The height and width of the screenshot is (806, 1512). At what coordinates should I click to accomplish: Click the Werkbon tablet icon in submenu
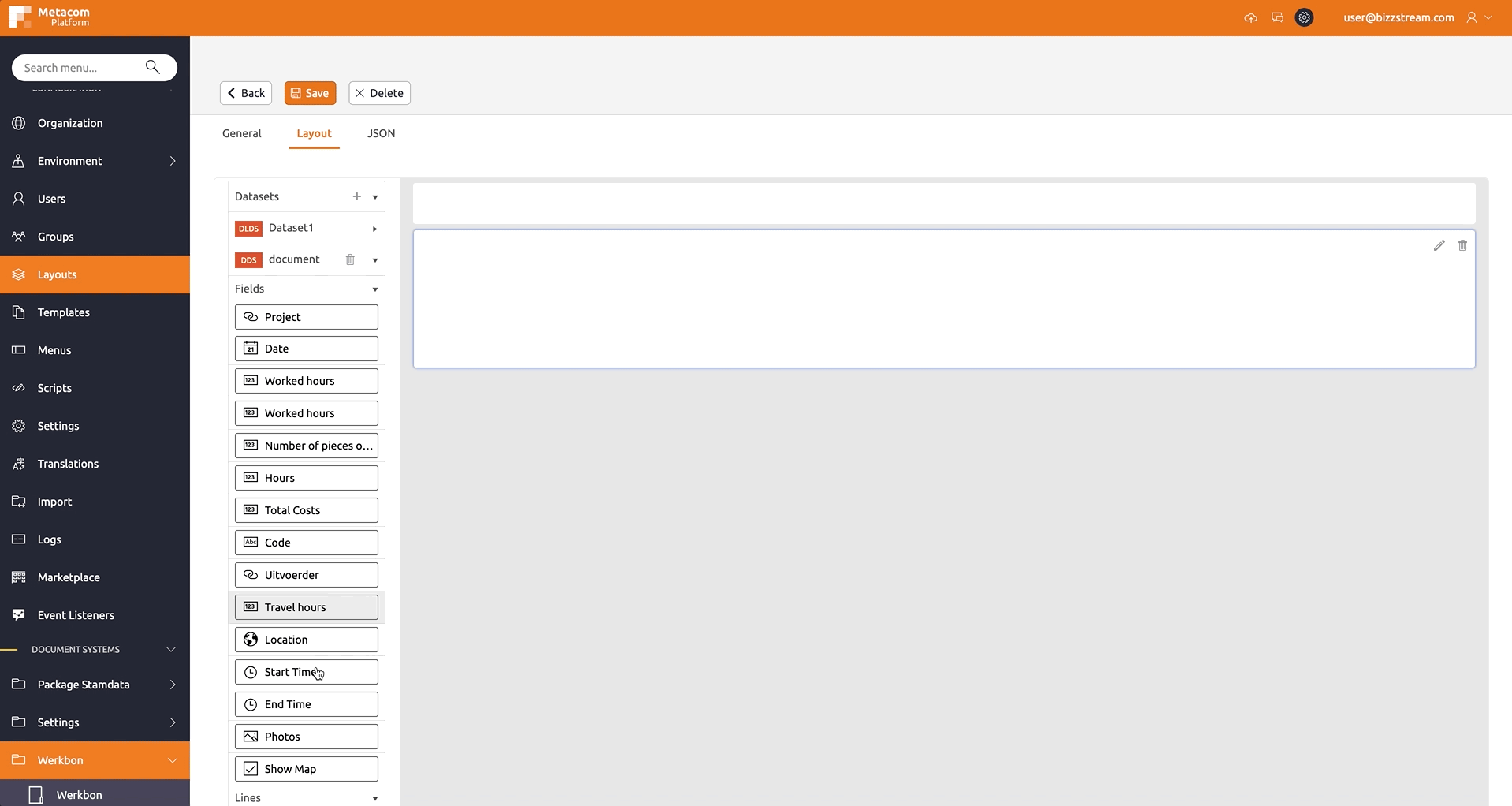[x=35, y=795]
